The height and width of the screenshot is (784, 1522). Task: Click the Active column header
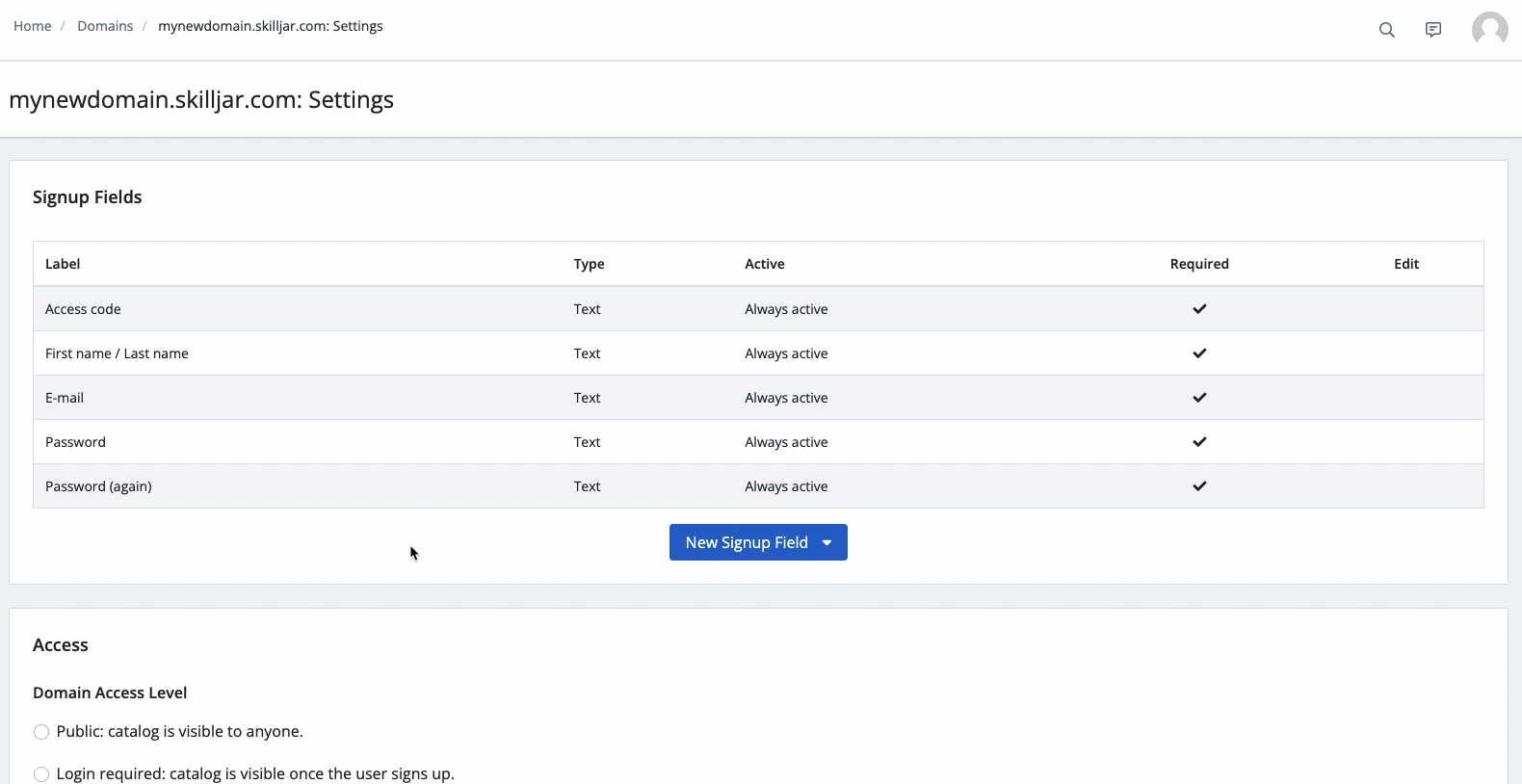point(764,264)
